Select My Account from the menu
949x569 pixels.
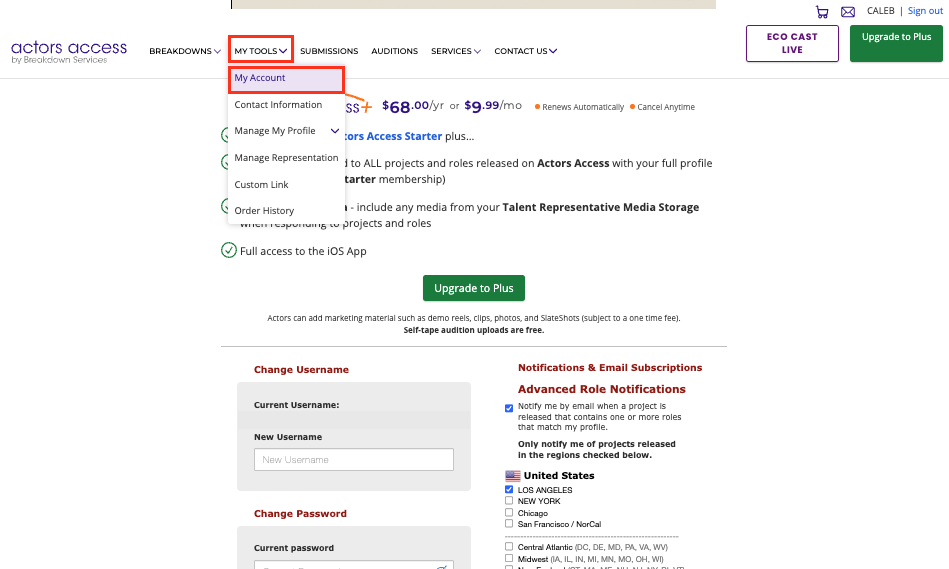tap(286, 78)
